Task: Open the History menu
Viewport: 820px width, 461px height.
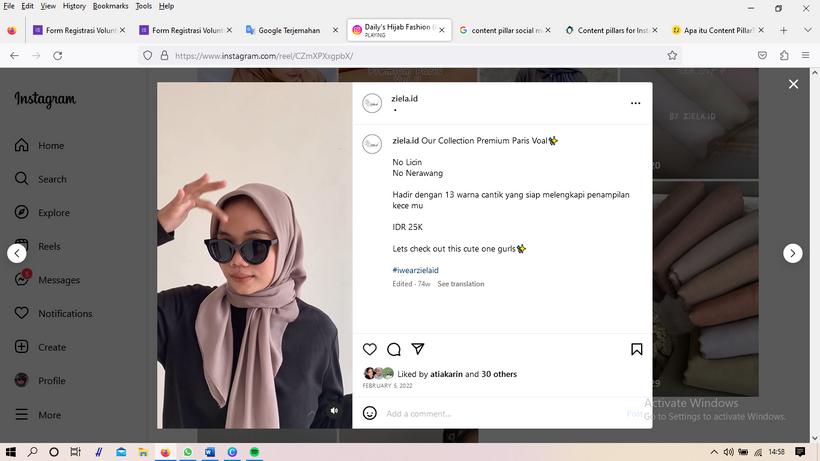Action: [x=74, y=6]
